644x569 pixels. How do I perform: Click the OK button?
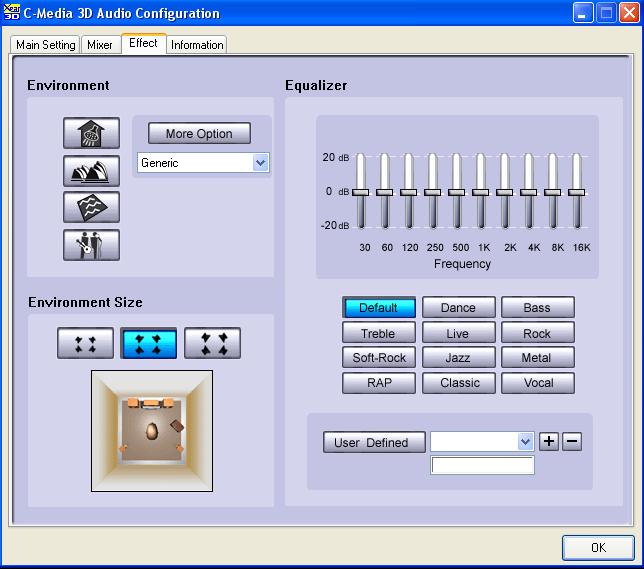pos(598,547)
